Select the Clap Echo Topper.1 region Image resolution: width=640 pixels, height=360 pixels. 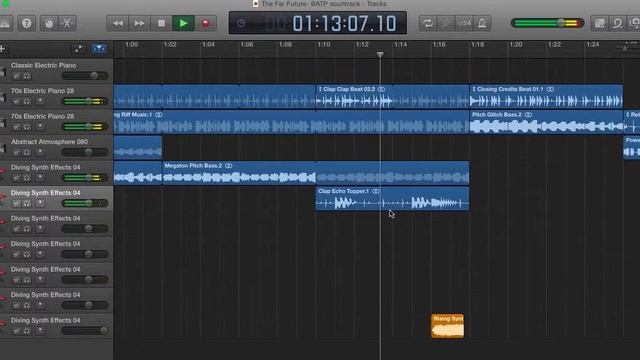coord(392,199)
